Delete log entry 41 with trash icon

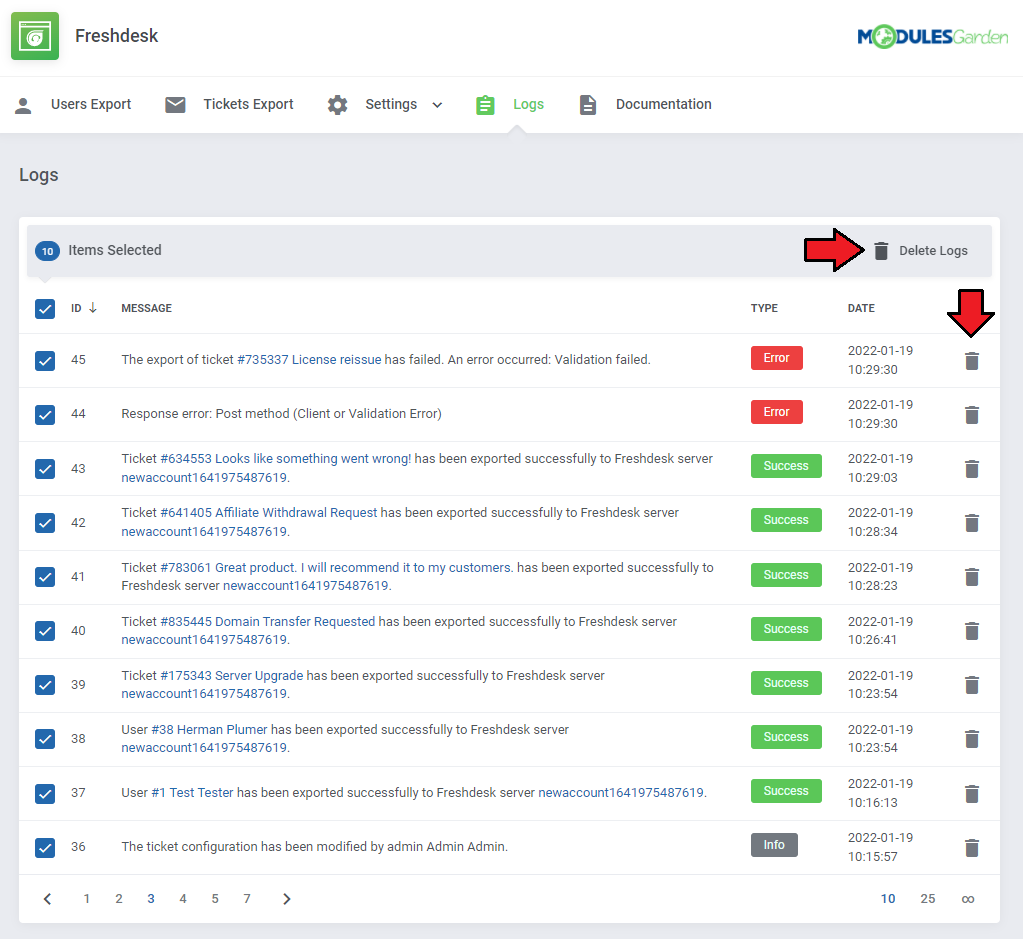coord(971,577)
